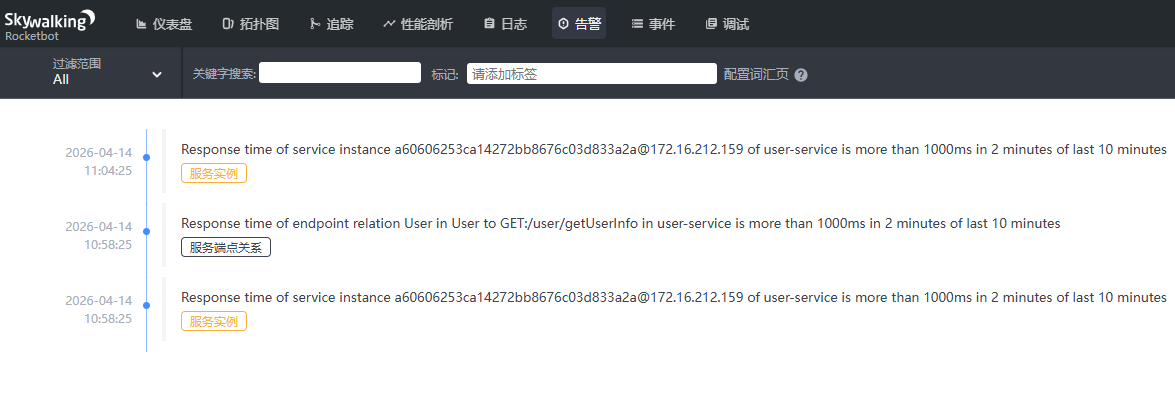Go to the 性能剖析 profiling tab
Viewport: 1175px width, 401px height.
click(418, 24)
